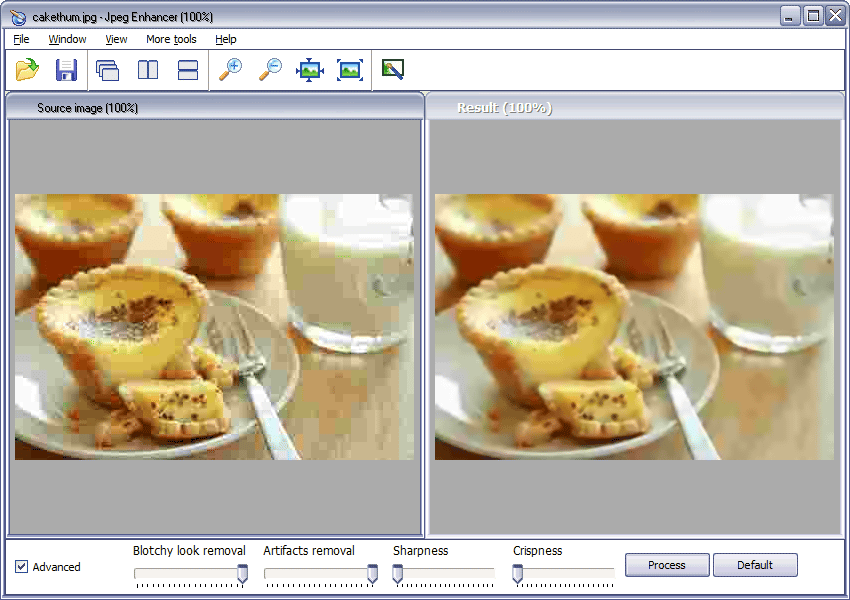850x600 pixels.
Task: Open the Help menu
Action: tap(226, 39)
